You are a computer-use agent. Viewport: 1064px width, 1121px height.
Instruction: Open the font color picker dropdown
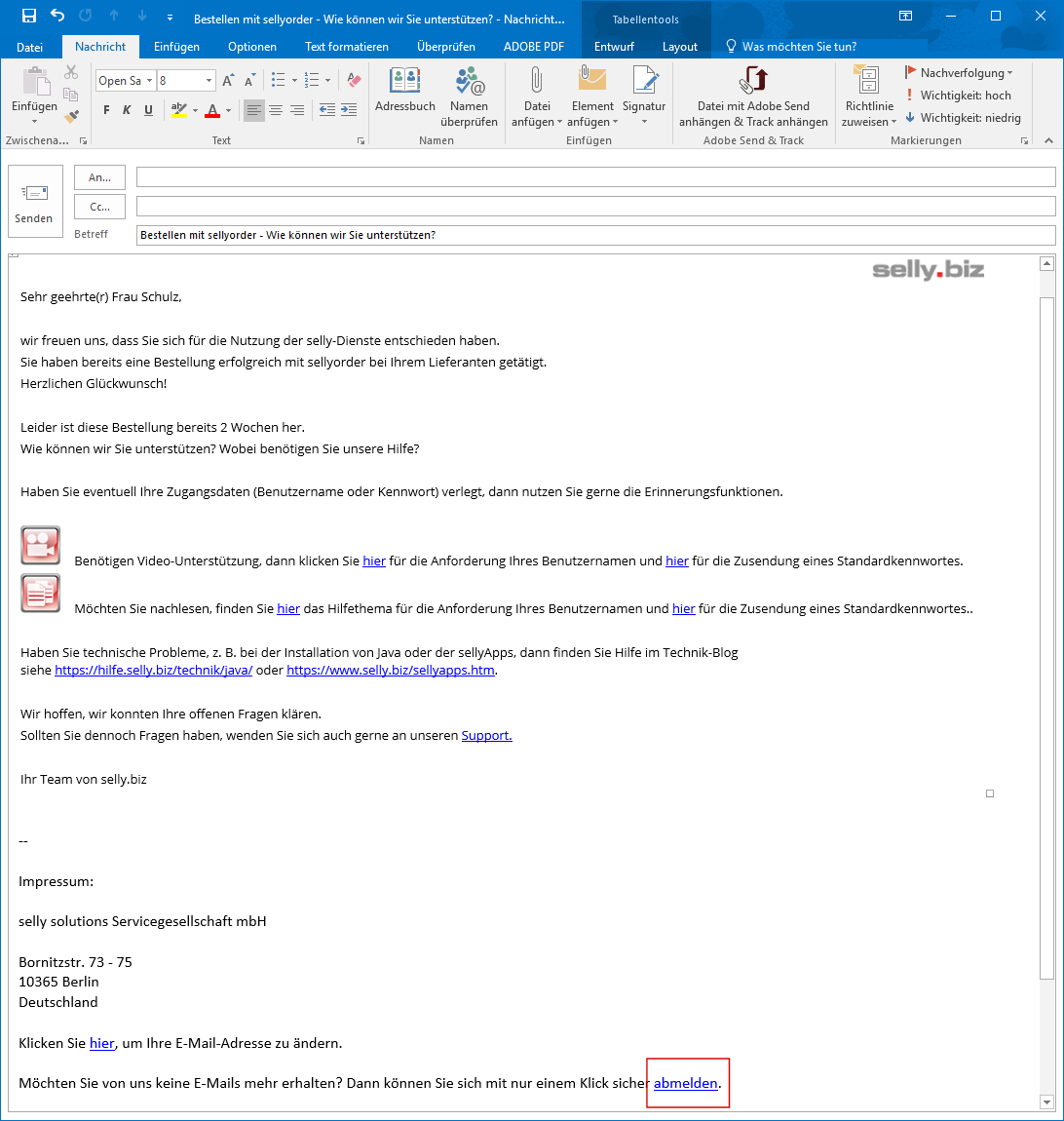[x=229, y=111]
